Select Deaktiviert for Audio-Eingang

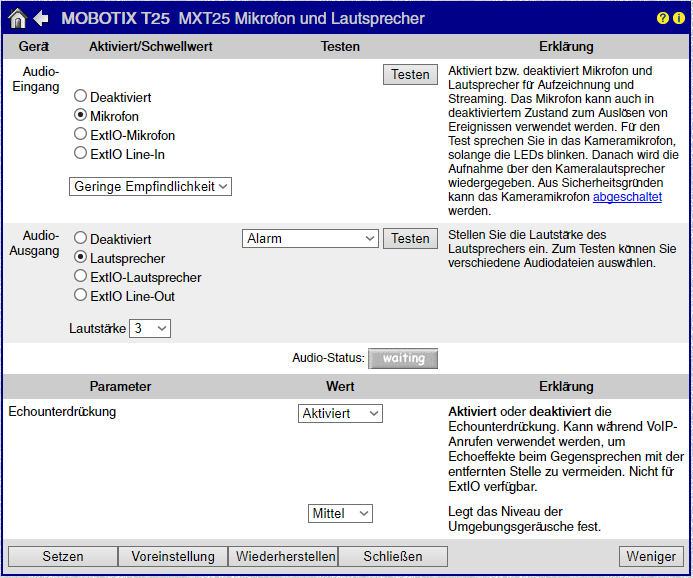click(80, 95)
